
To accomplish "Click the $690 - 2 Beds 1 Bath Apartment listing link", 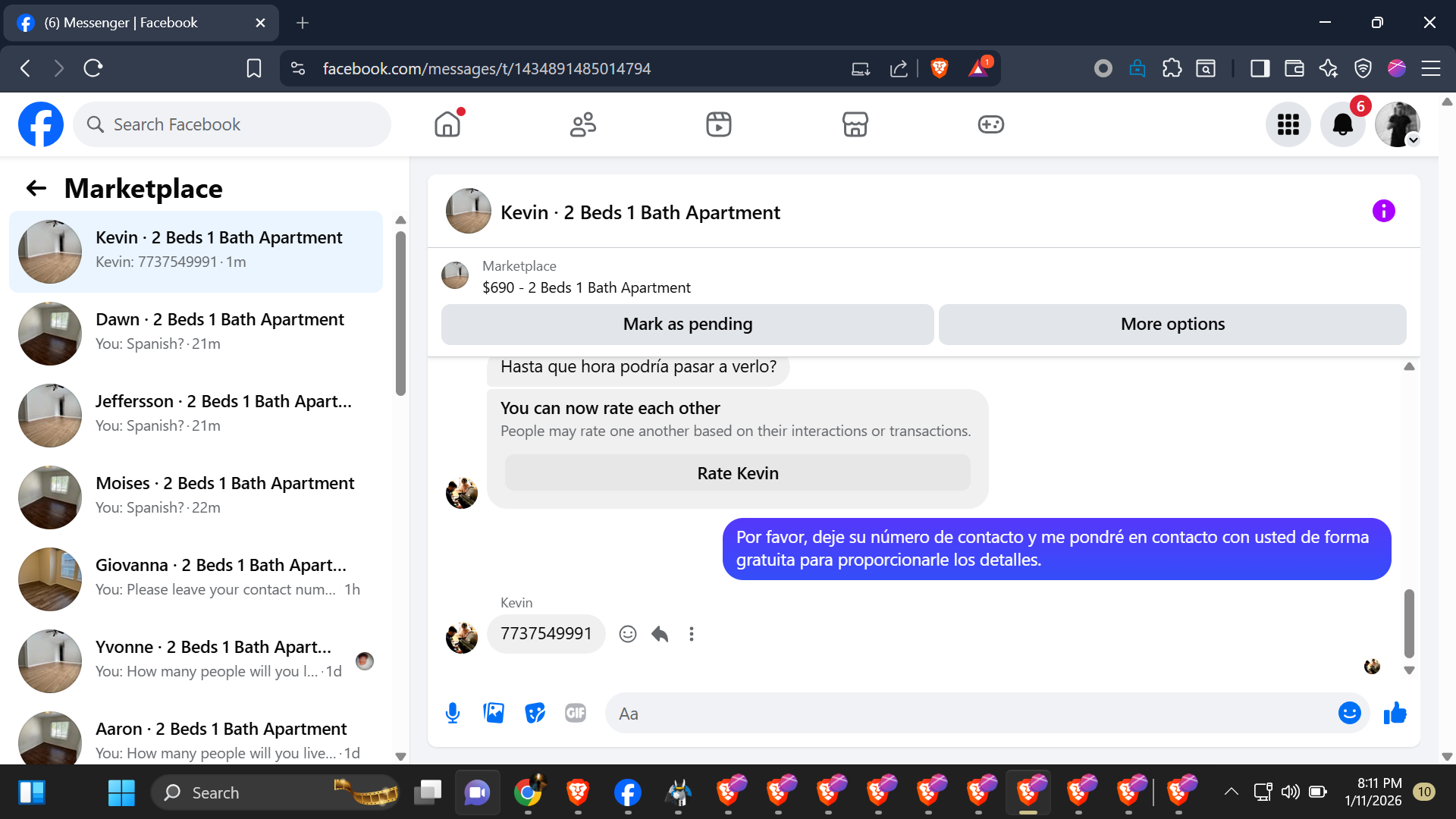I will [586, 288].
